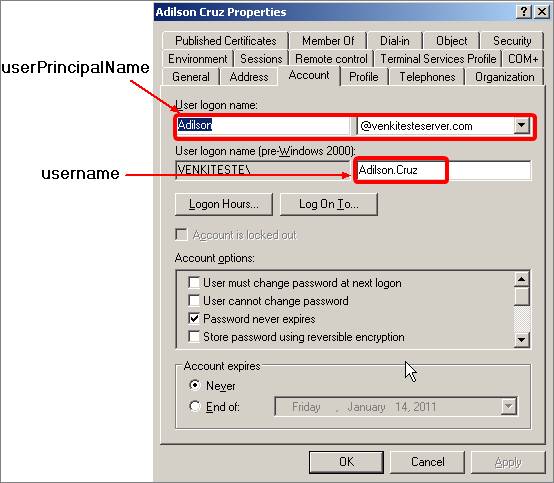The width and height of the screenshot is (554, 483).
Task: Select the Account tab
Action: [309, 75]
